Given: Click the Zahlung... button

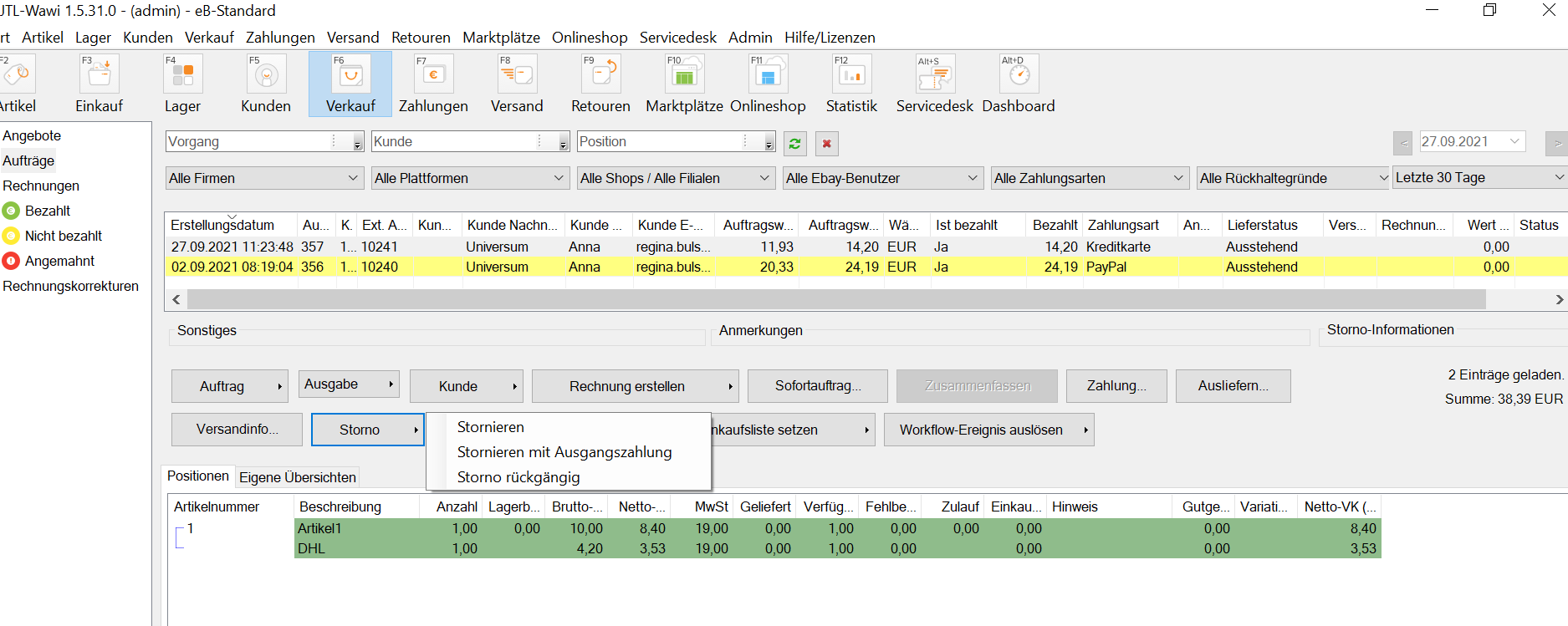Looking at the screenshot, I should click(1116, 386).
